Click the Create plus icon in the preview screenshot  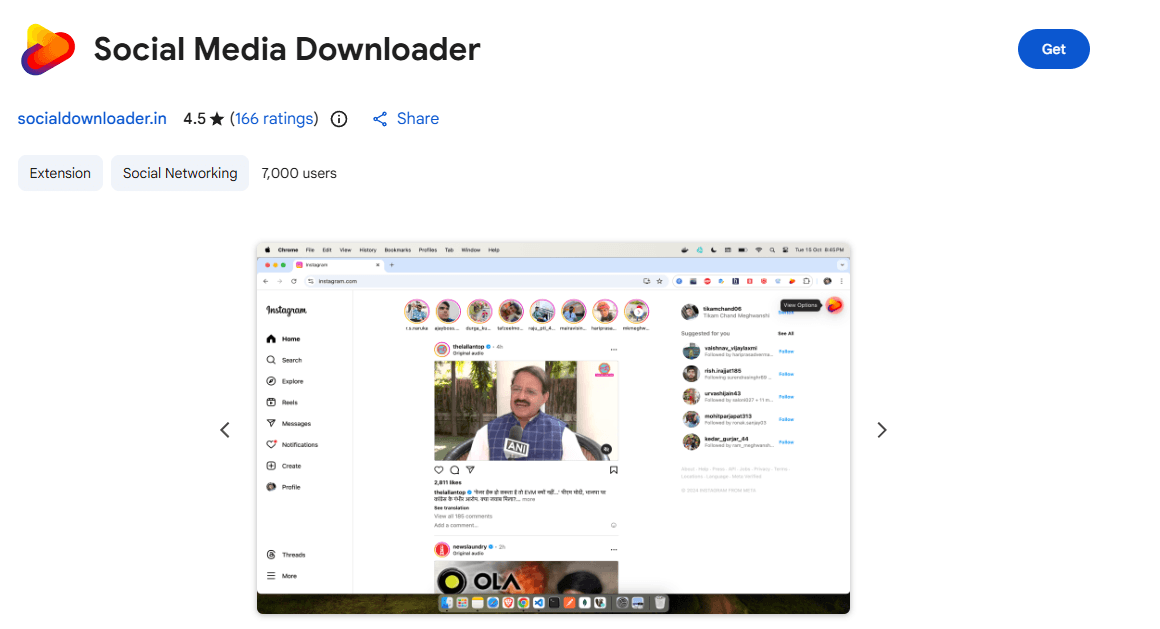[x=271, y=465]
